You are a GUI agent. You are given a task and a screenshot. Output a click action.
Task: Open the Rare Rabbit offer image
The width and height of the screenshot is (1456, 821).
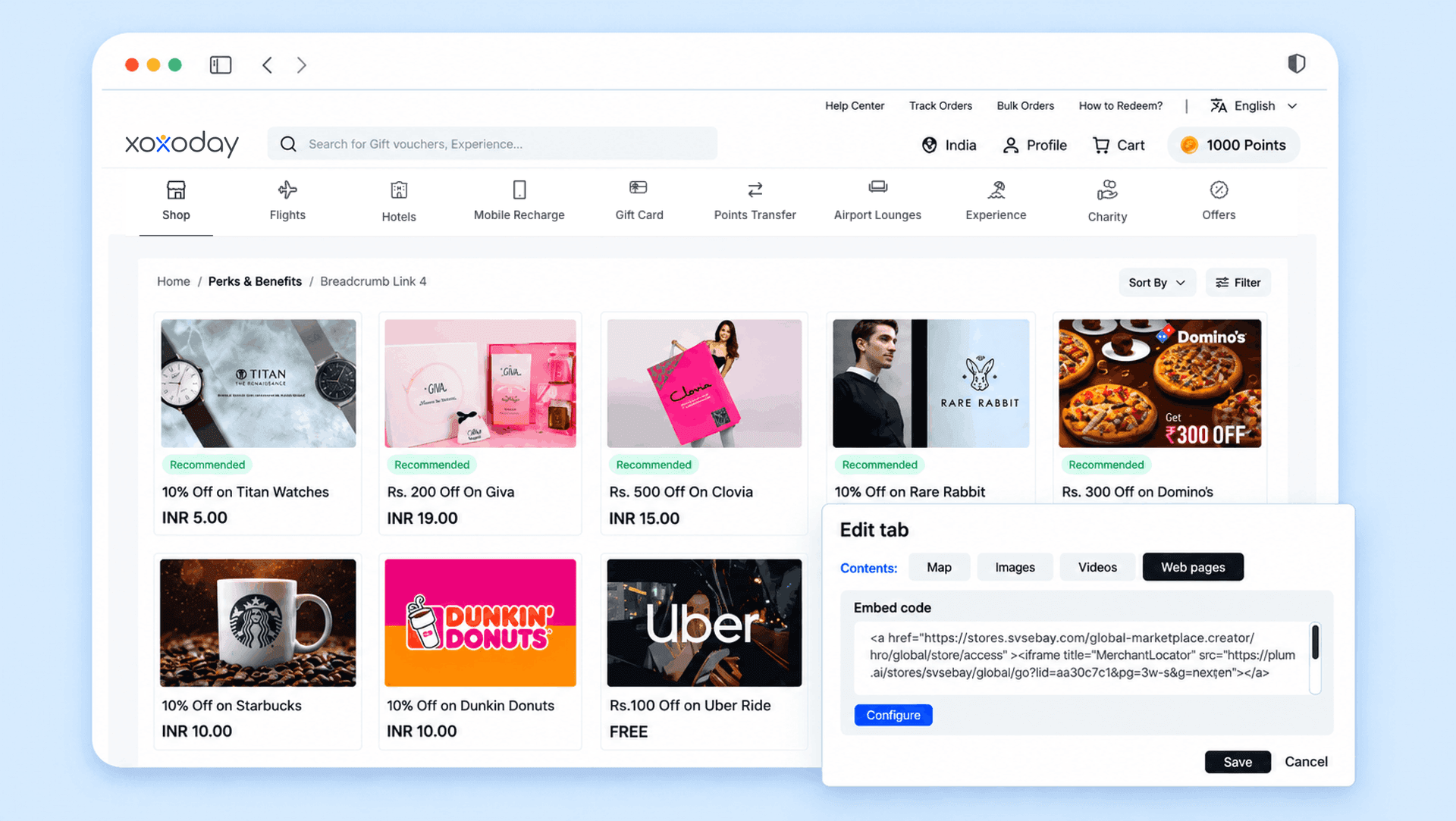point(930,383)
